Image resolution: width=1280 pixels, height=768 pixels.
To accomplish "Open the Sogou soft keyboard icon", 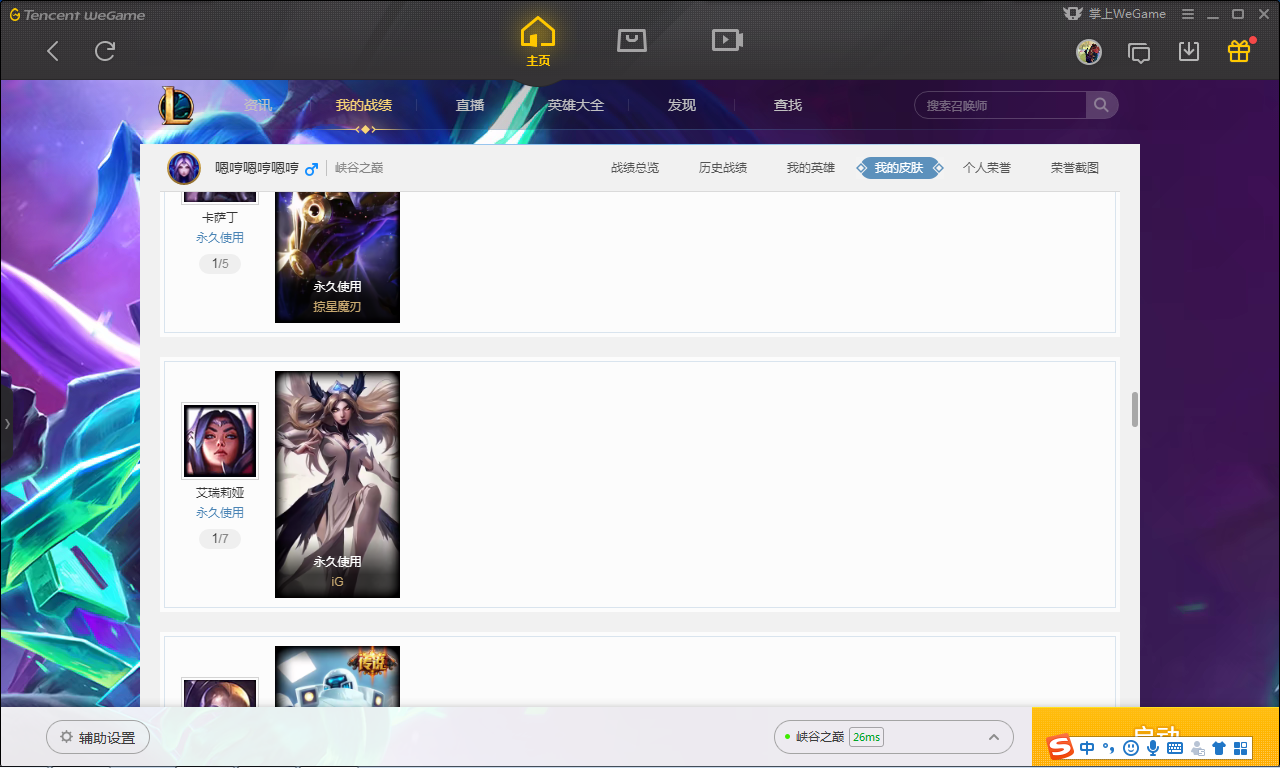I will tap(1174, 748).
